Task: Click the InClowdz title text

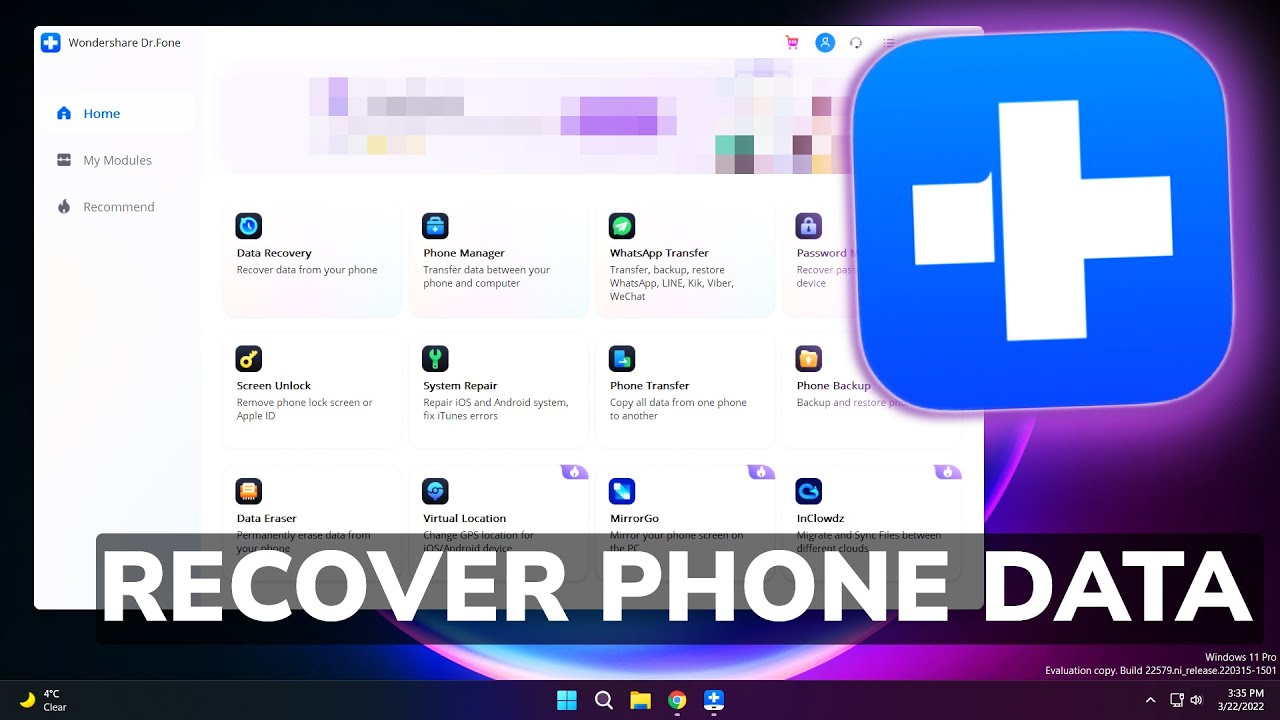Action: click(821, 518)
